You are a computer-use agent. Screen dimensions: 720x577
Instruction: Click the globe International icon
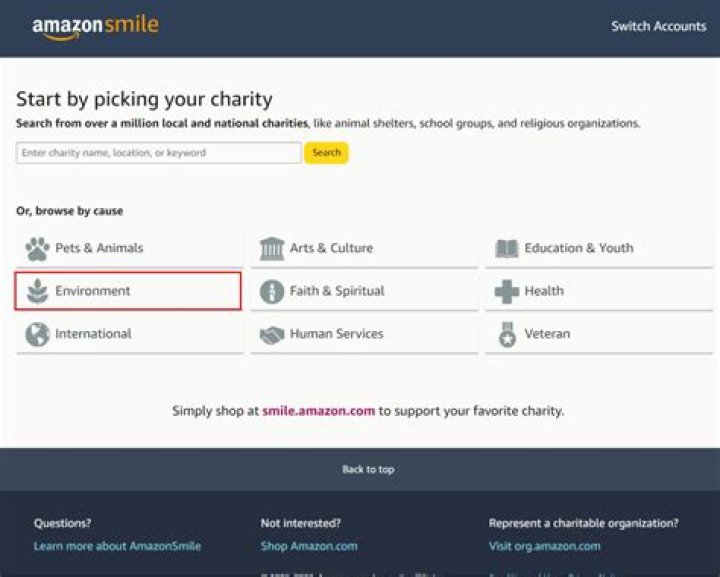point(37,334)
